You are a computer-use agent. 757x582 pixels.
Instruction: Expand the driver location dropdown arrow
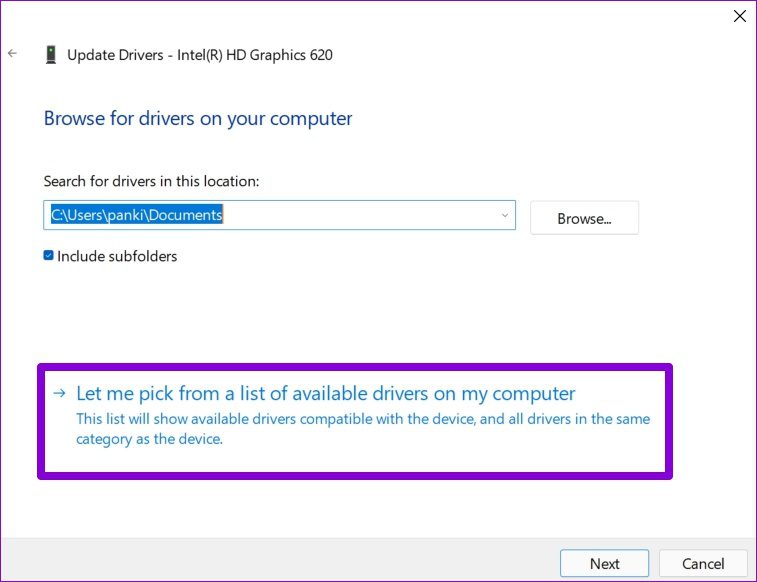coord(504,215)
